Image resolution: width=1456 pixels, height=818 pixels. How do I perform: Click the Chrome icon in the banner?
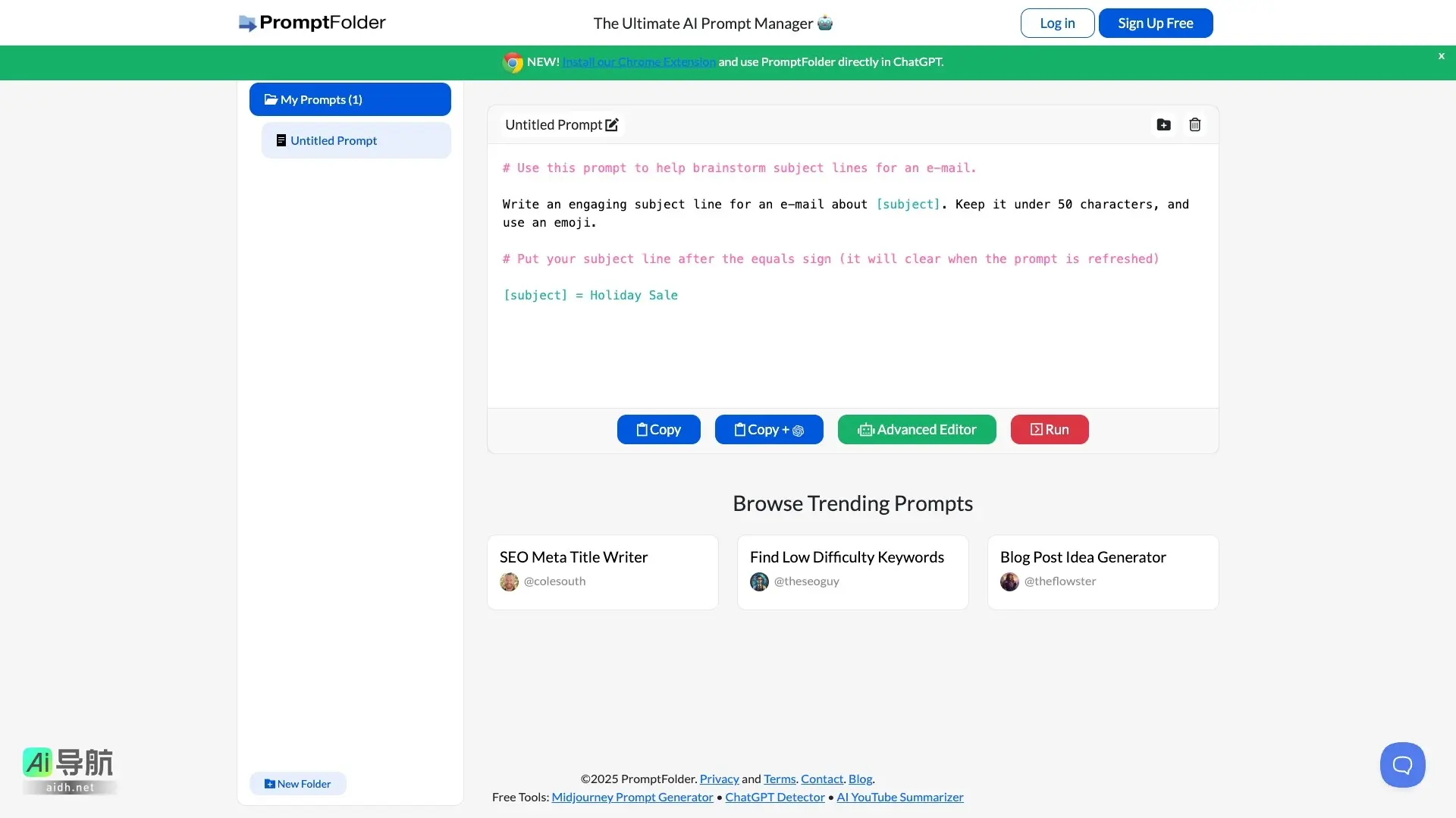(x=512, y=62)
